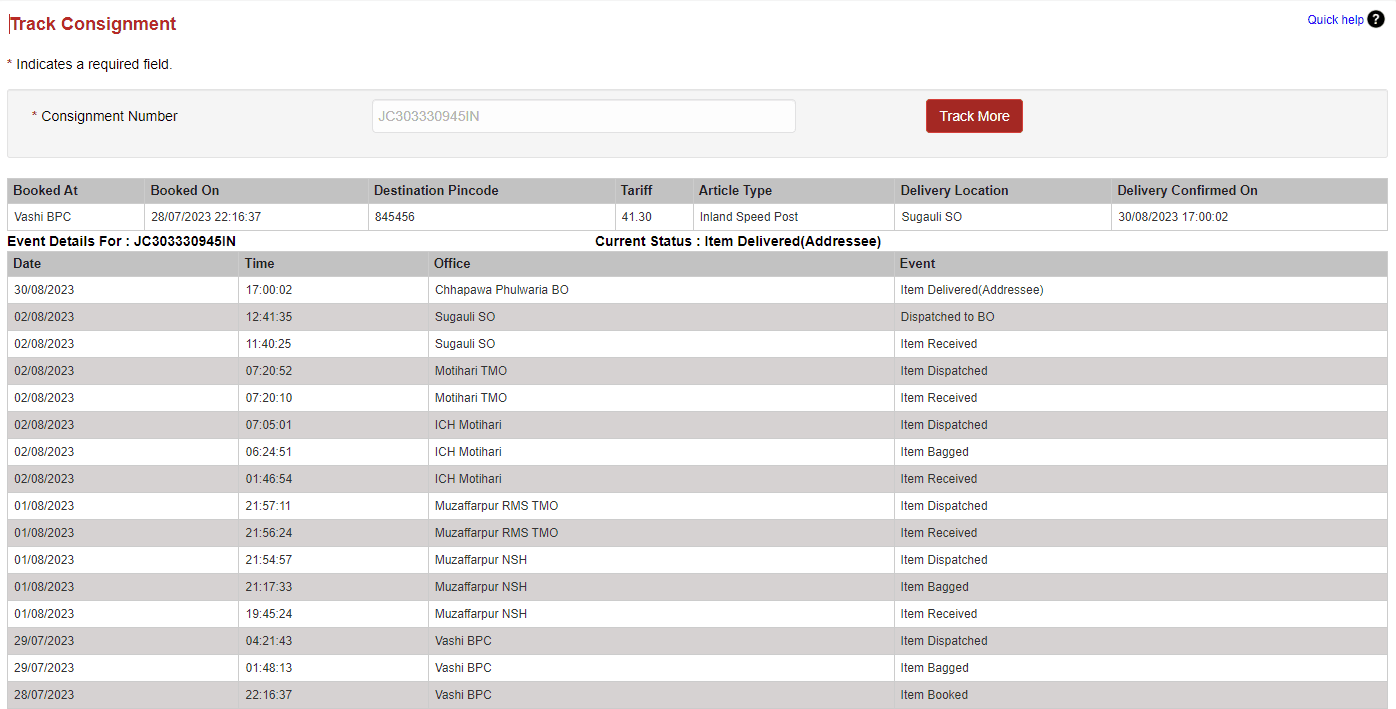This screenshot has width=1396, height=709.
Task: Click the Event Details For JC303330945IN label
Action: 122,242
